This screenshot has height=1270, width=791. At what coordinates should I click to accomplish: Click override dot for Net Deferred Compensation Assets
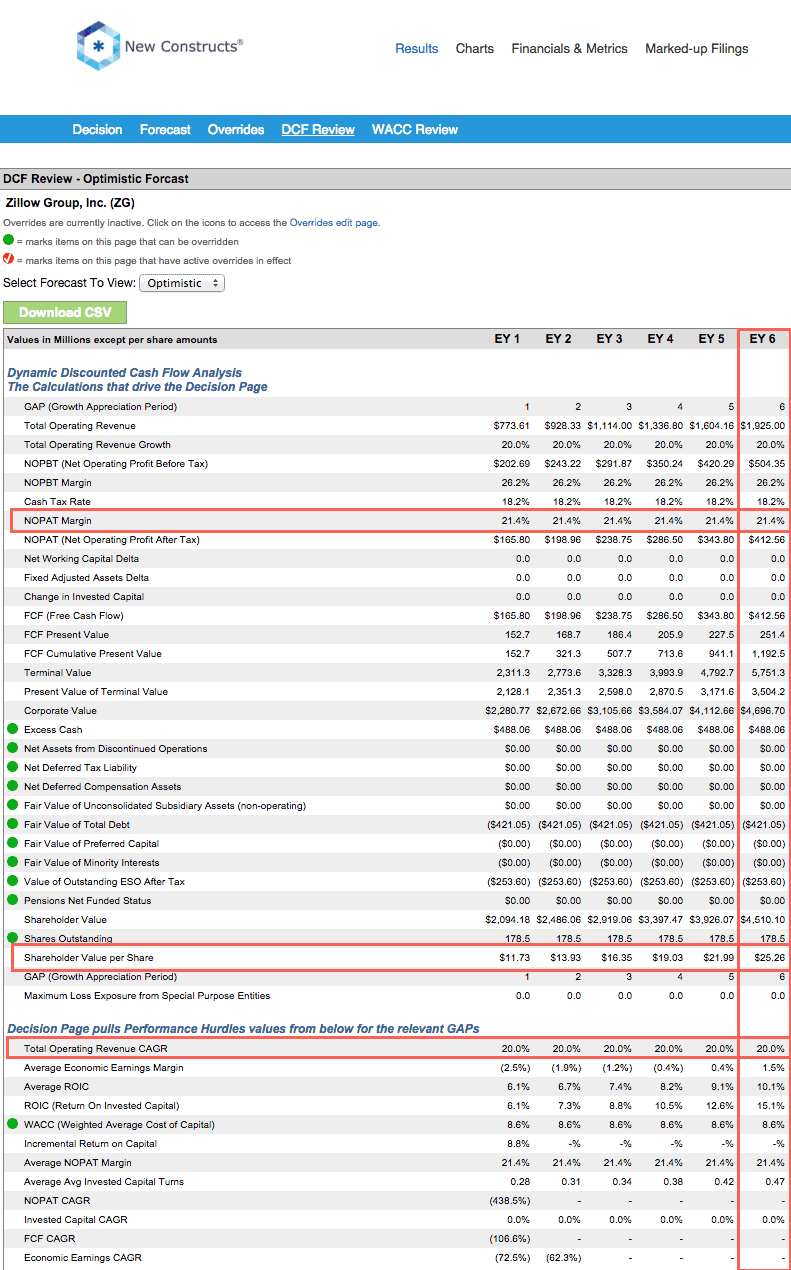point(12,786)
